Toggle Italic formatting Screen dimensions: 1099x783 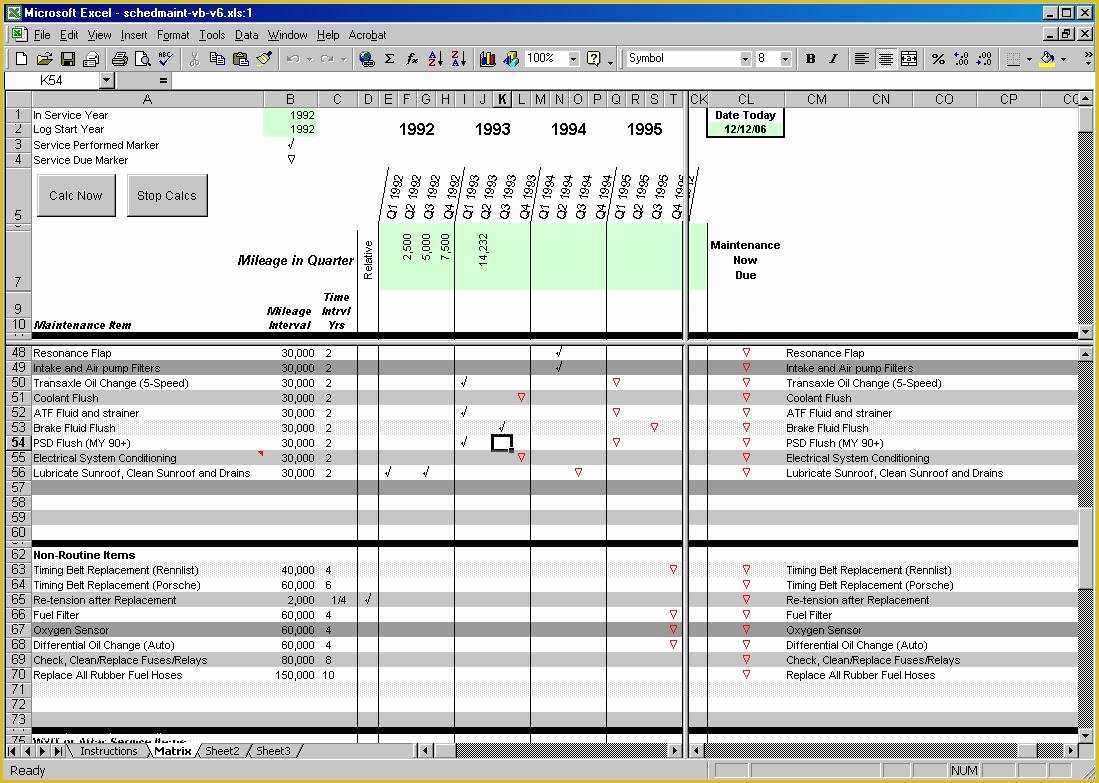click(x=833, y=58)
